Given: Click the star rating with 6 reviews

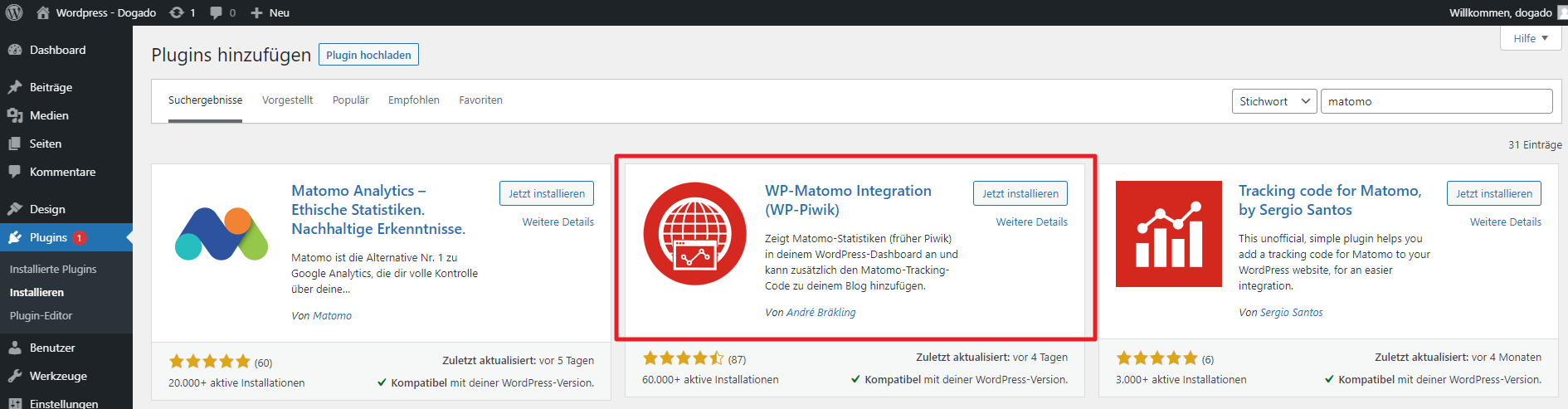Looking at the screenshot, I should (x=1157, y=358).
